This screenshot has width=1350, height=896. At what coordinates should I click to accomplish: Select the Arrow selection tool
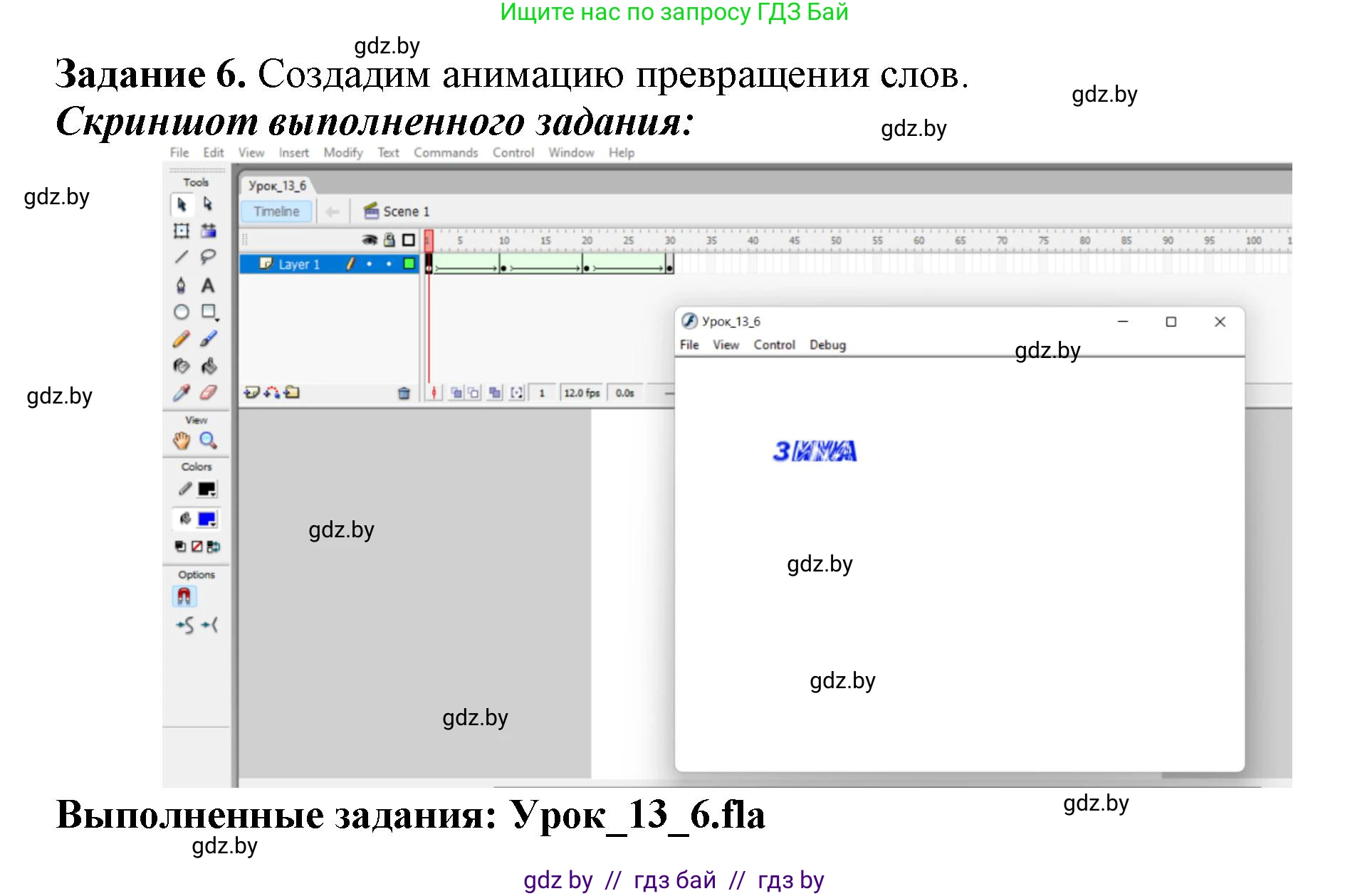(x=181, y=205)
